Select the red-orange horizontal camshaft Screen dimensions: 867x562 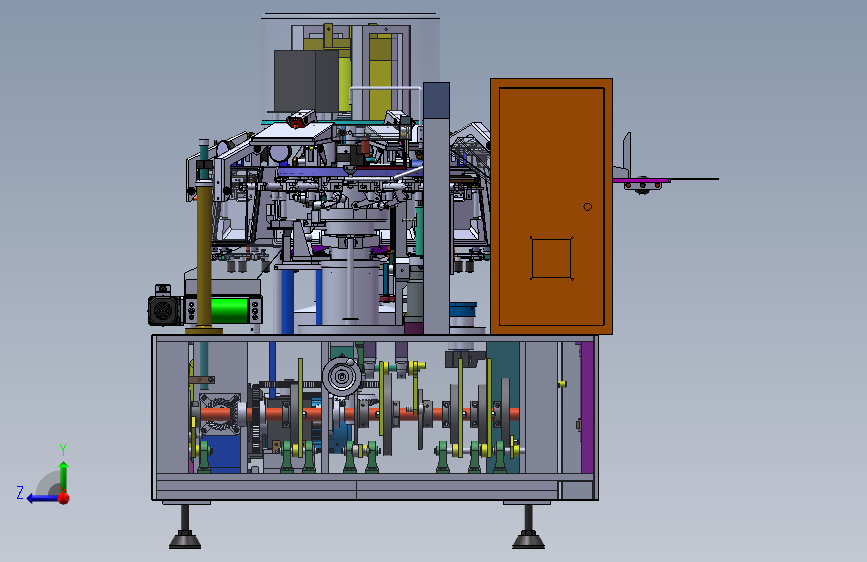coord(359,414)
